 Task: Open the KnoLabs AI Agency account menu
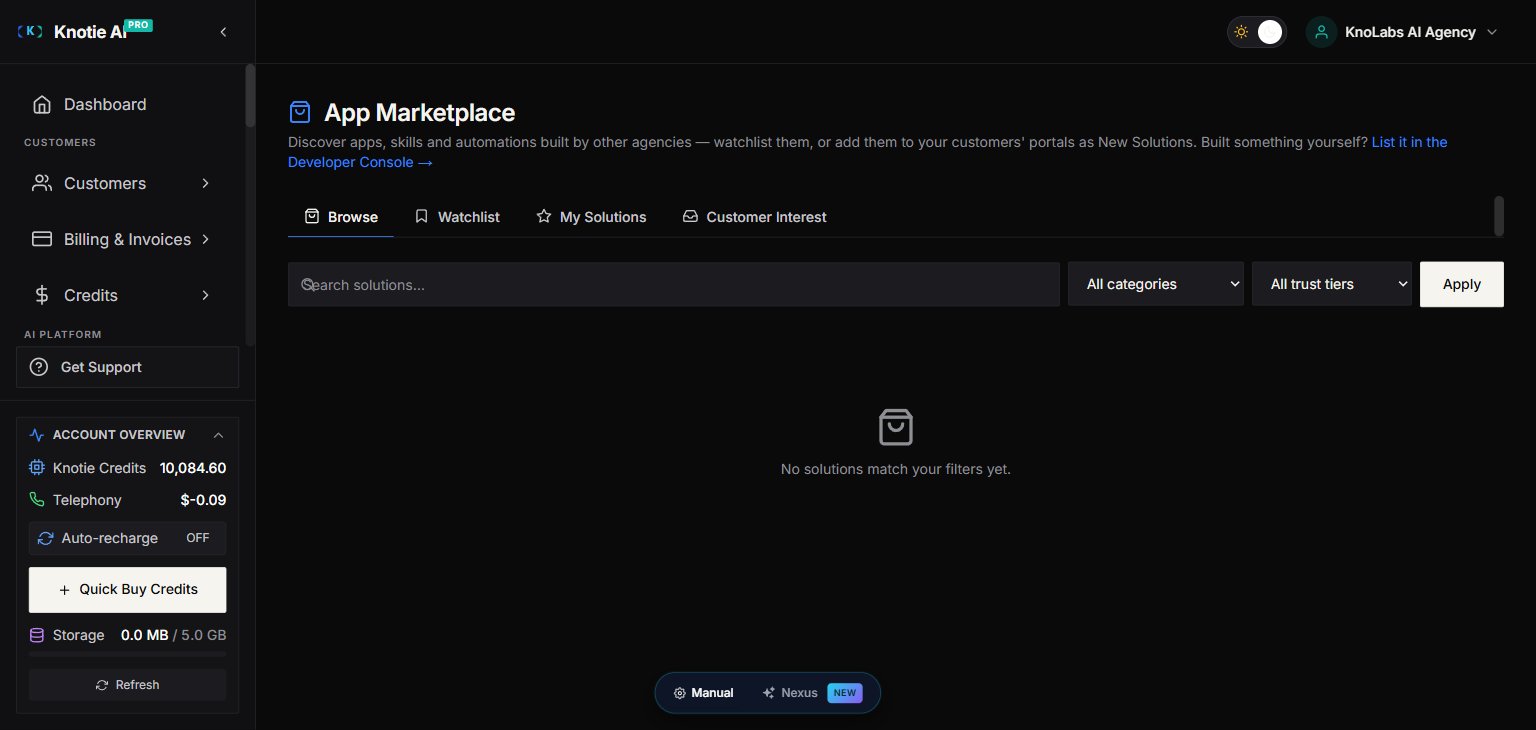1402,32
